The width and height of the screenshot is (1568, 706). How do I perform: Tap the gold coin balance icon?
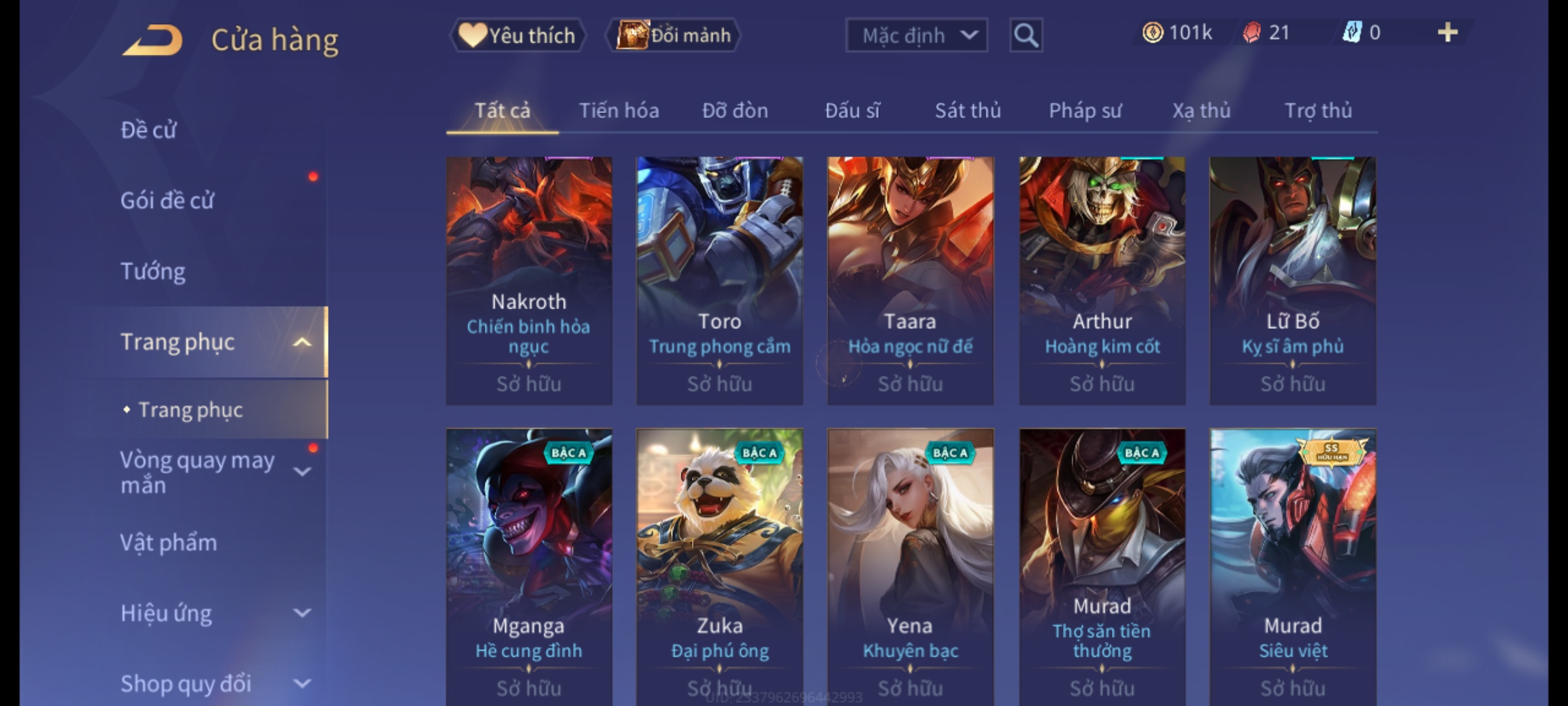[1152, 33]
